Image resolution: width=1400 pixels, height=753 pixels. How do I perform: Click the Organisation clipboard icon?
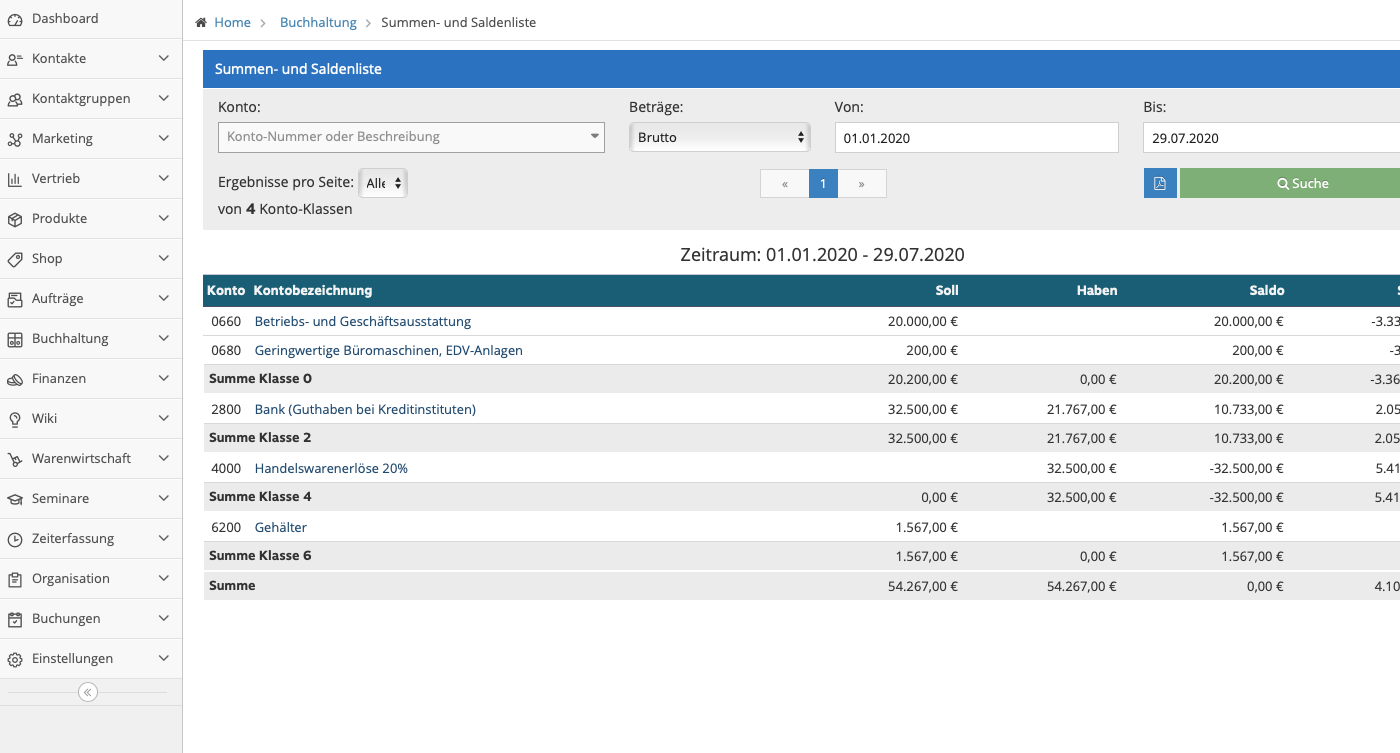[14, 579]
